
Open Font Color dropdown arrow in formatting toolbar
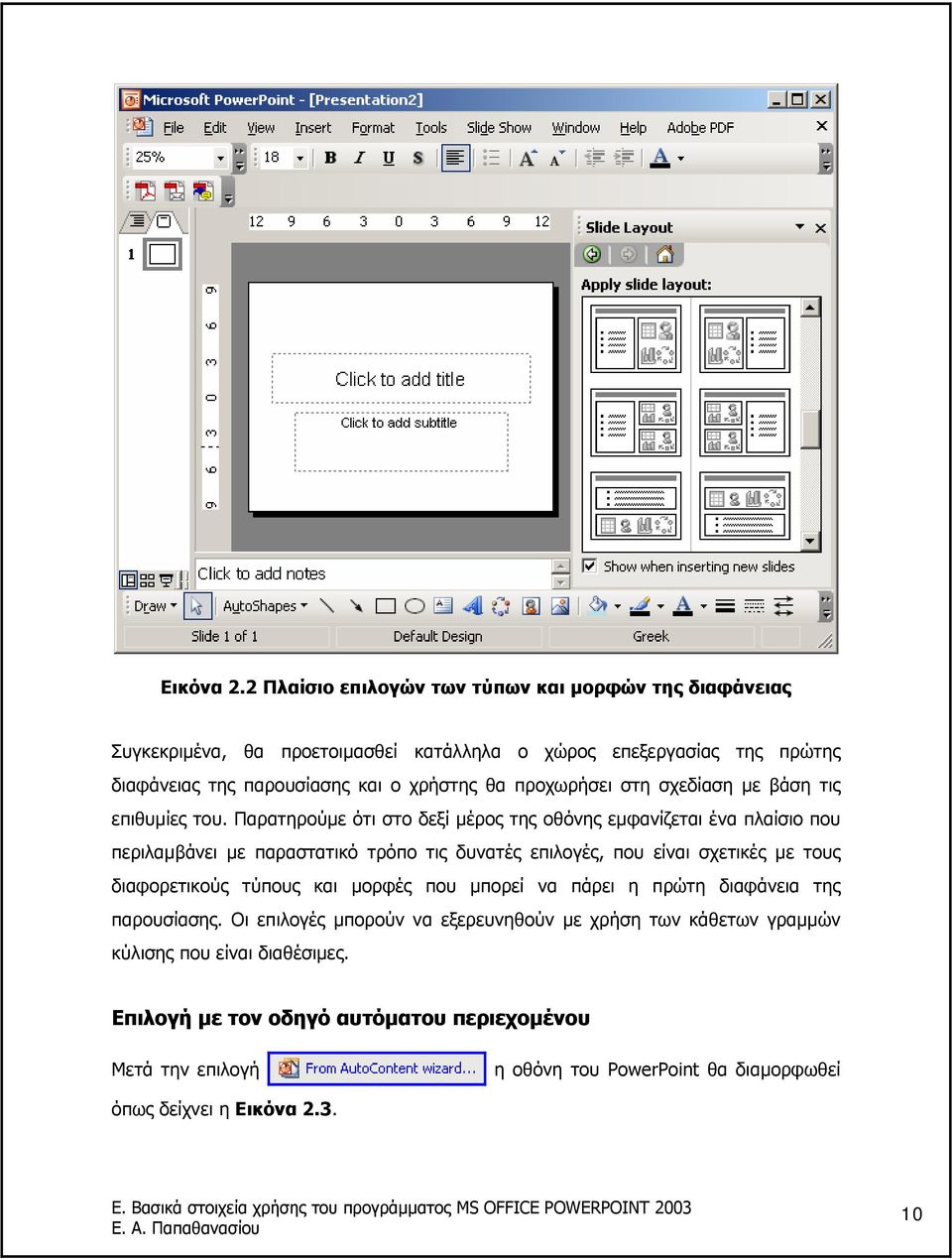click(x=680, y=158)
